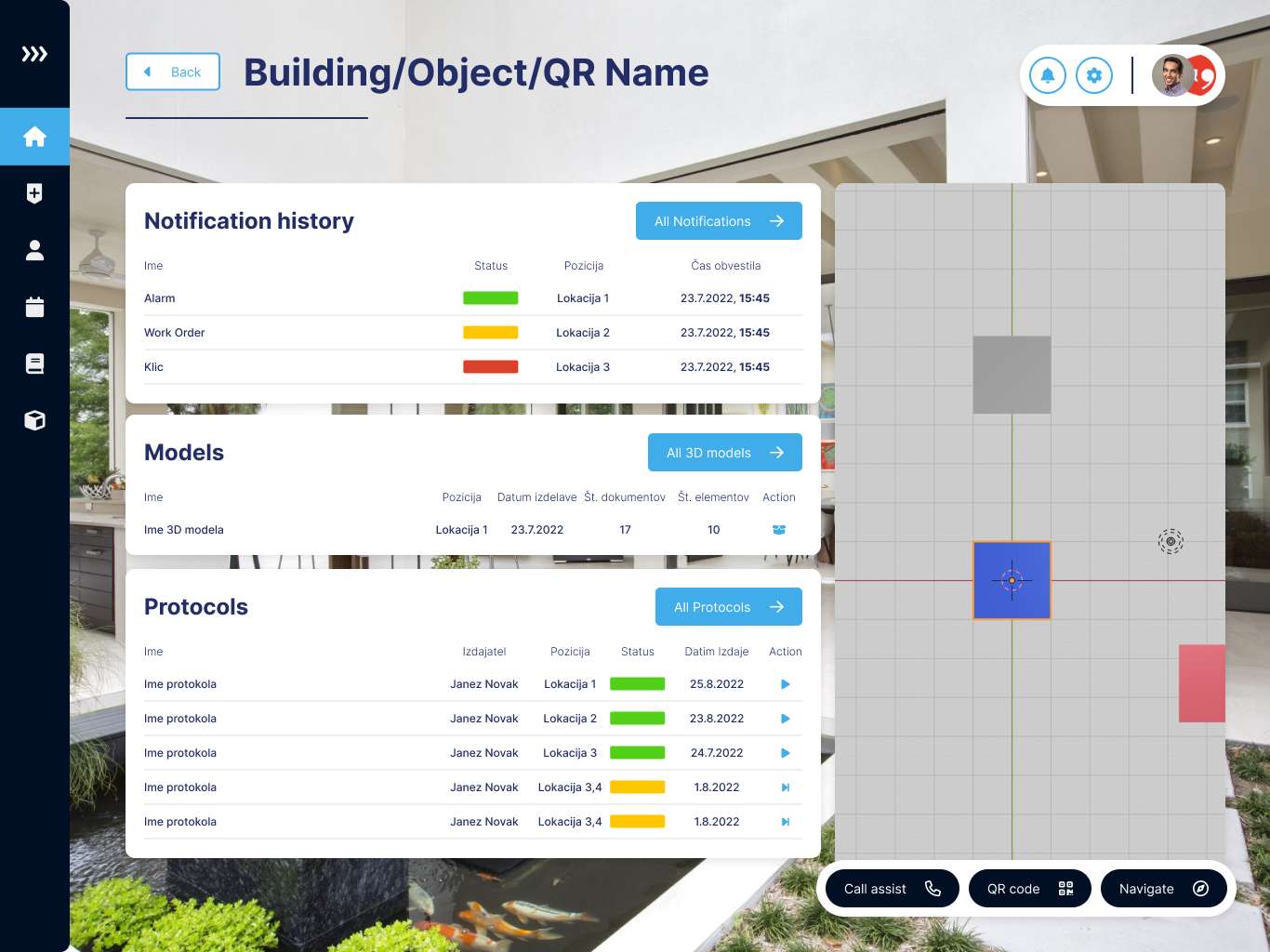Open All Protocols list
This screenshot has height=952, width=1270.
click(728, 607)
